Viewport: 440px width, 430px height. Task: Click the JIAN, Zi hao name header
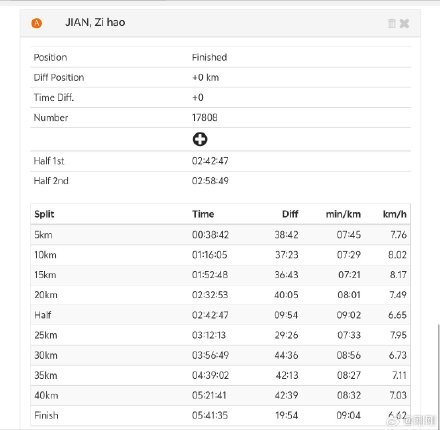pos(95,22)
